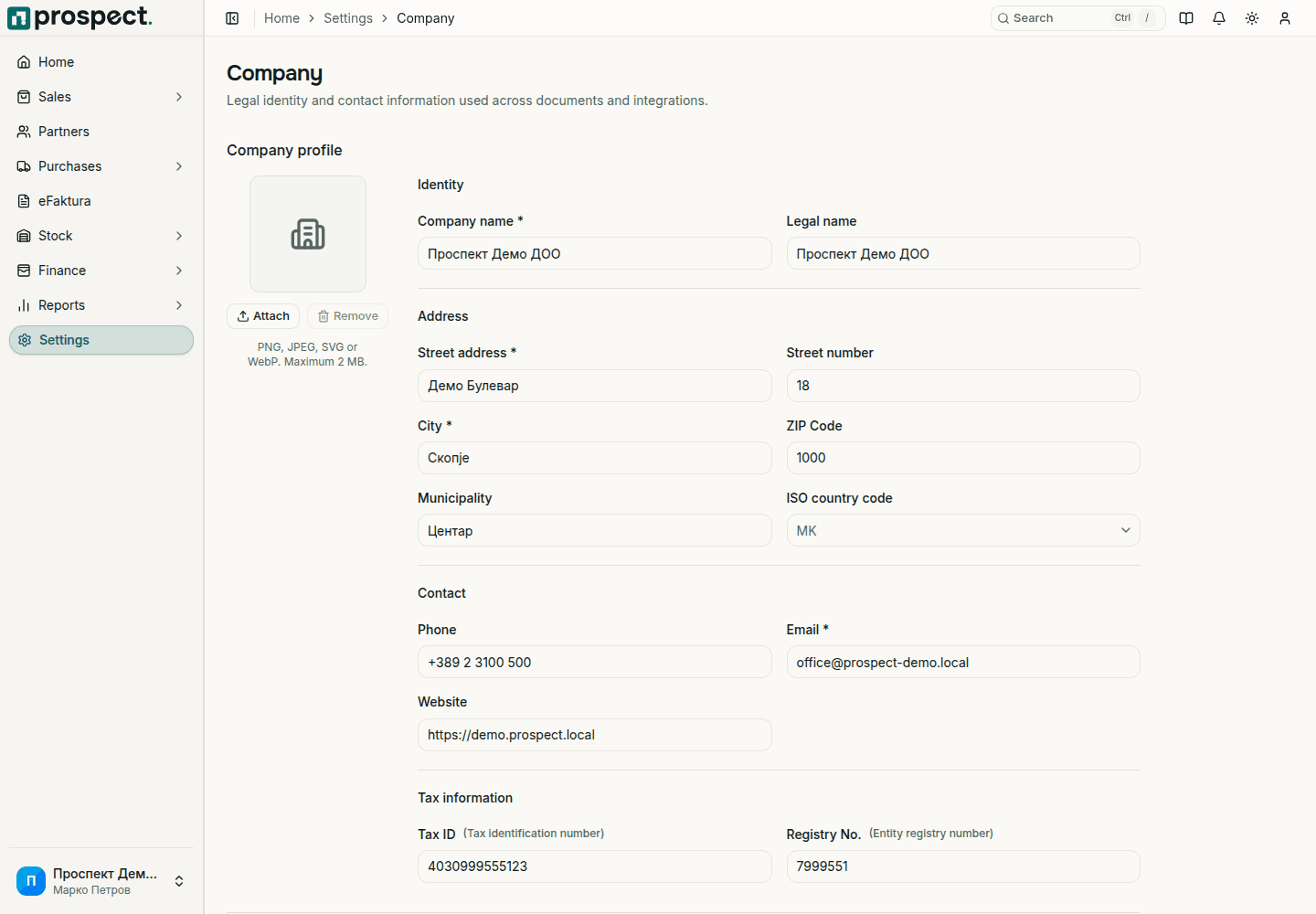Expand the Finance menu
This screenshot has height=914, width=1316.
(x=101, y=271)
